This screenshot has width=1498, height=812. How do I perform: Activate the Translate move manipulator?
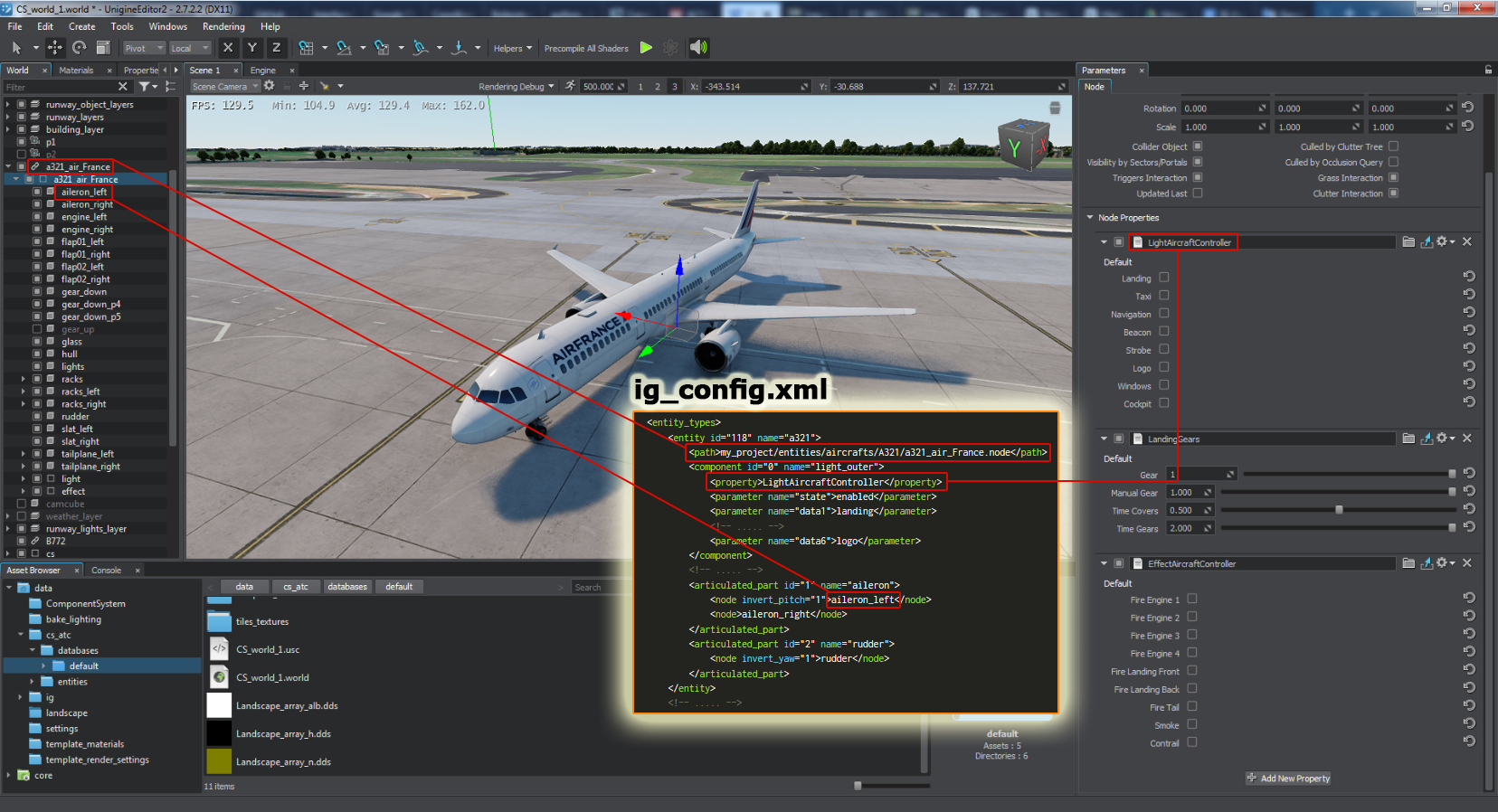point(55,48)
